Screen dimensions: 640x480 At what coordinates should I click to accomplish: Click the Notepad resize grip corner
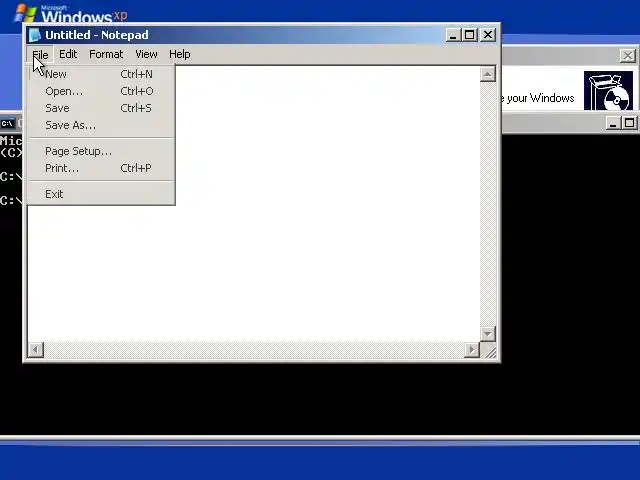489,351
